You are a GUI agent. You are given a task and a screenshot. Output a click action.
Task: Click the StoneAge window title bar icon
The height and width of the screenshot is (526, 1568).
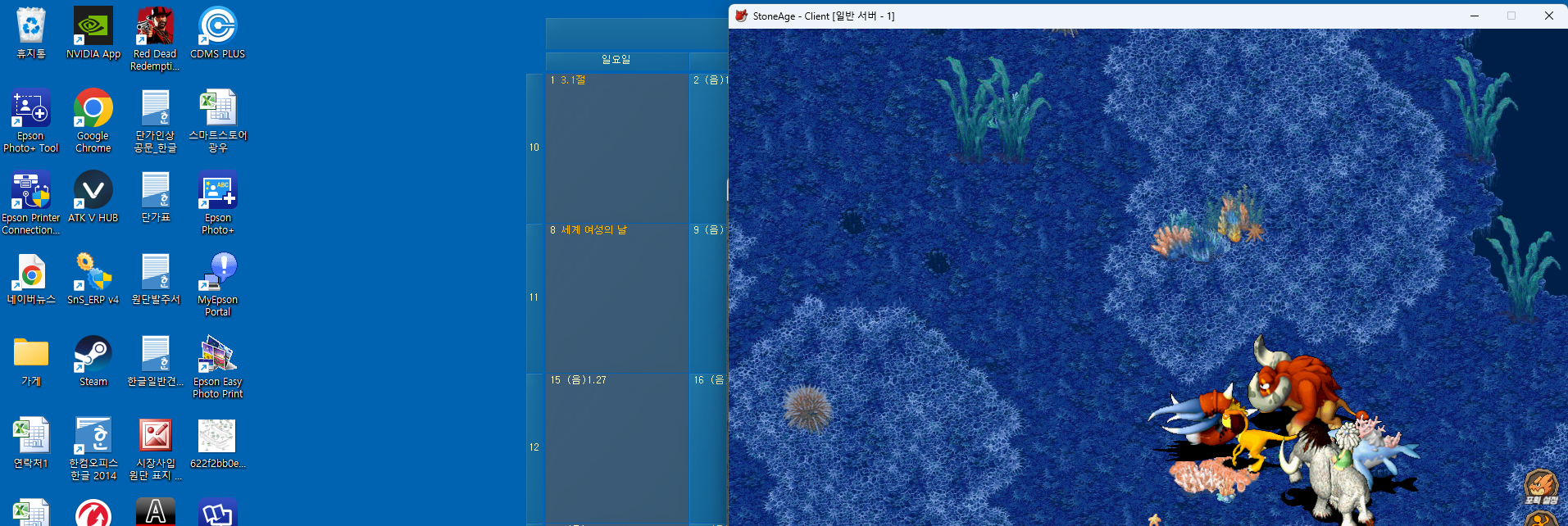pyautogui.click(x=741, y=16)
